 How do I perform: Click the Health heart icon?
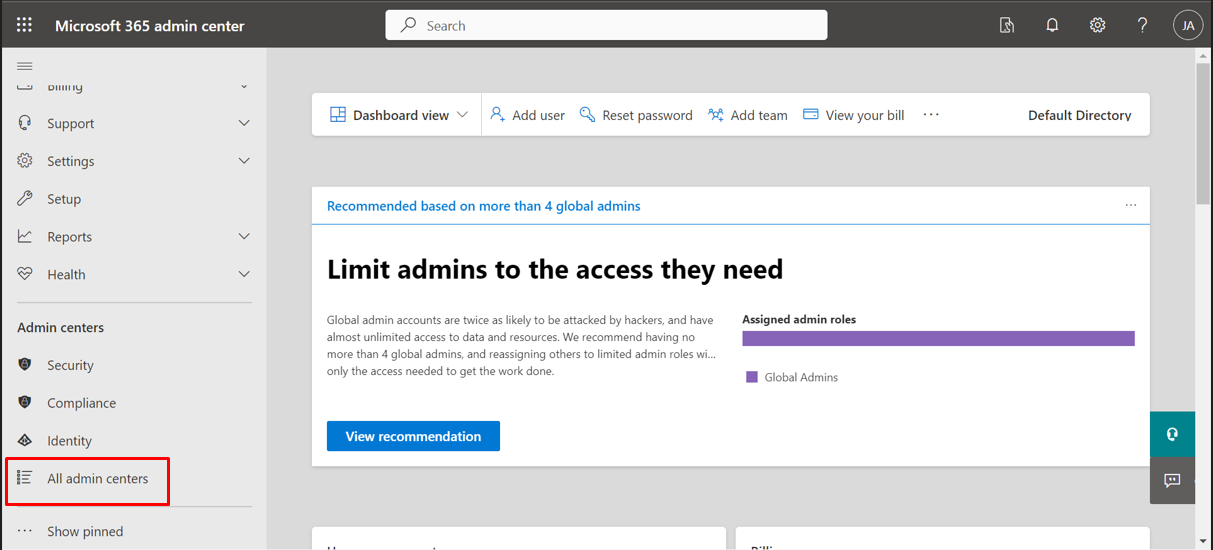click(x=25, y=274)
